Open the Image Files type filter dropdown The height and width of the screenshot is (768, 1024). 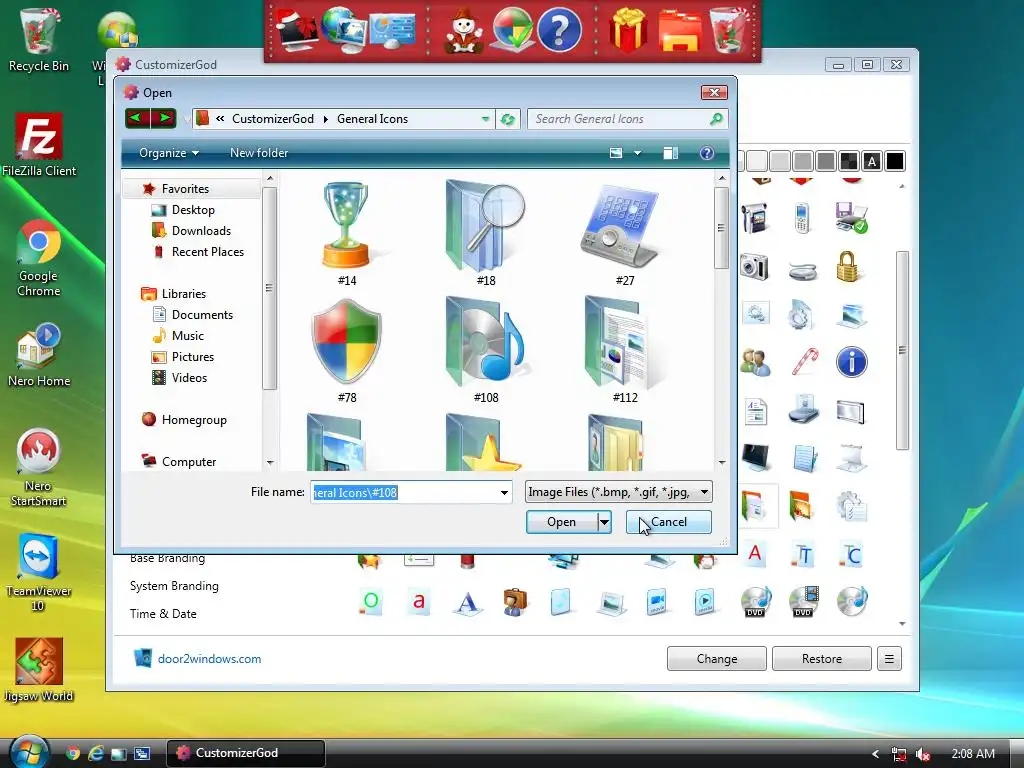618,492
